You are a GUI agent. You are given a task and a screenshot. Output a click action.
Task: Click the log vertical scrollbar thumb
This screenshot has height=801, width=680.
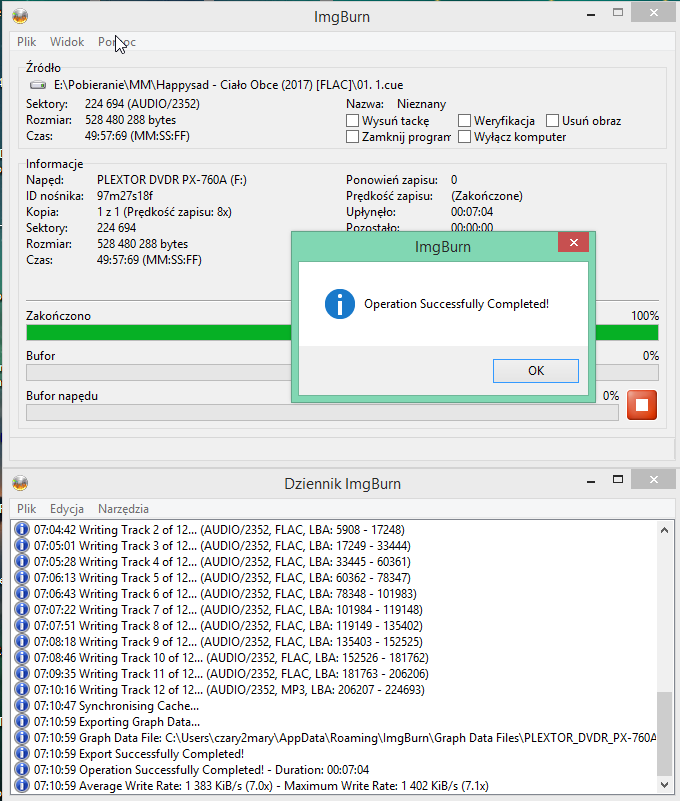click(x=664, y=733)
